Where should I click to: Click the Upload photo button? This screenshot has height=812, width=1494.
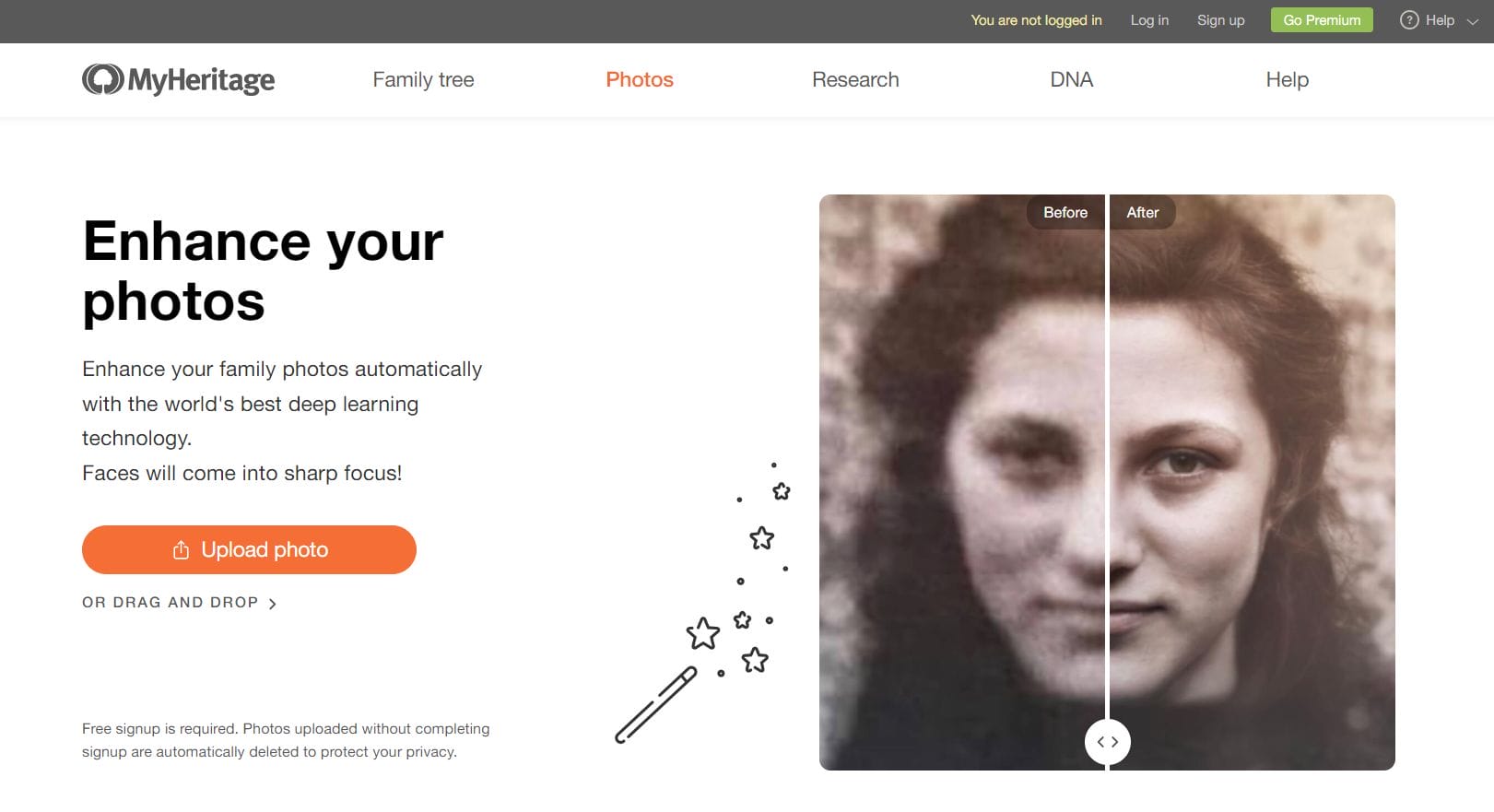point(249,548)
